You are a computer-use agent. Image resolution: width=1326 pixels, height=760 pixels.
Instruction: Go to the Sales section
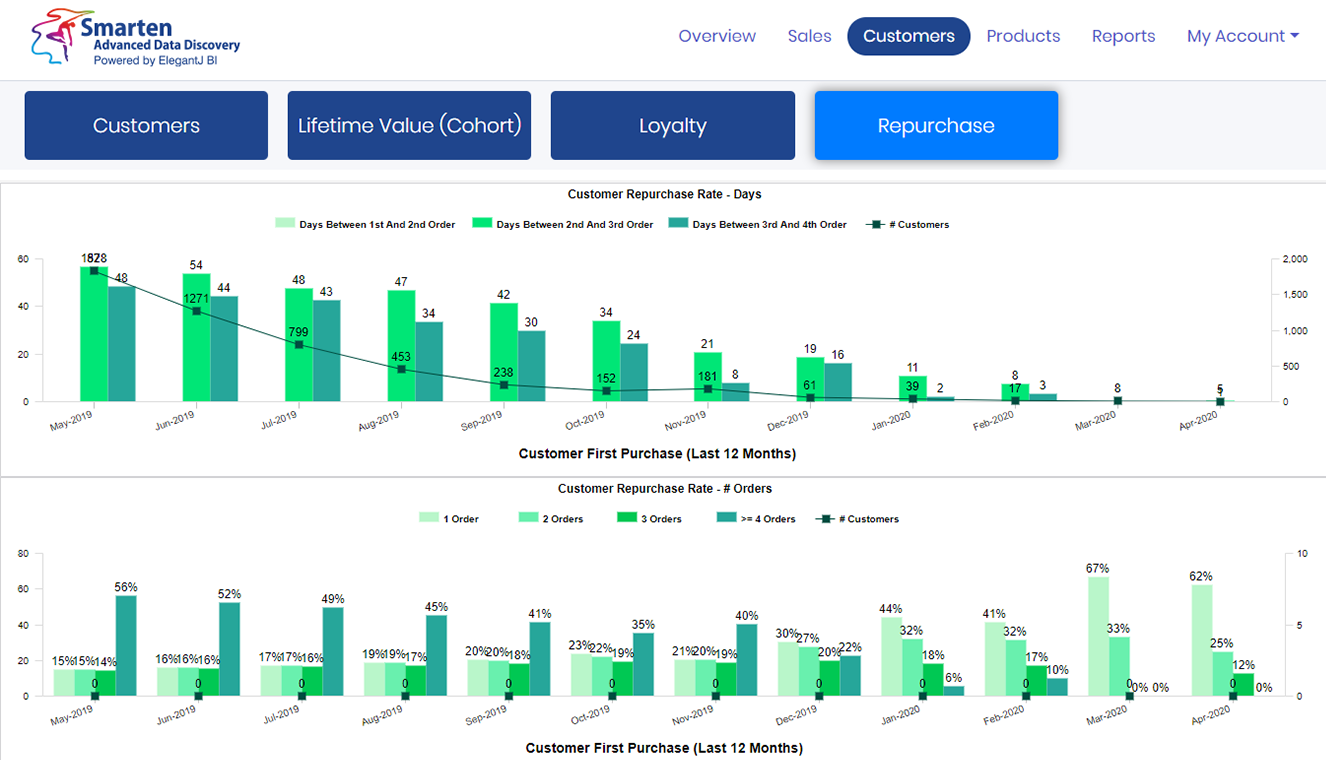tap(809, 36)
